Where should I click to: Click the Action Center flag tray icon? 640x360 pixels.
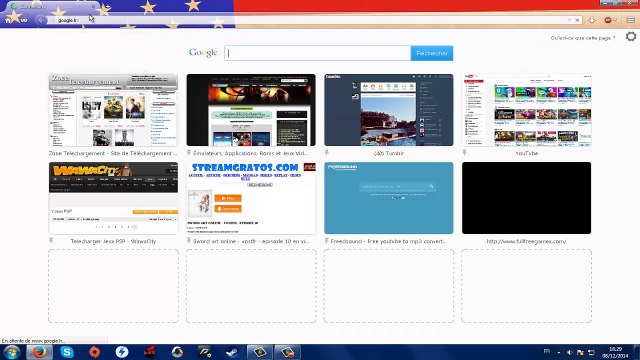[x=580, y=352]
